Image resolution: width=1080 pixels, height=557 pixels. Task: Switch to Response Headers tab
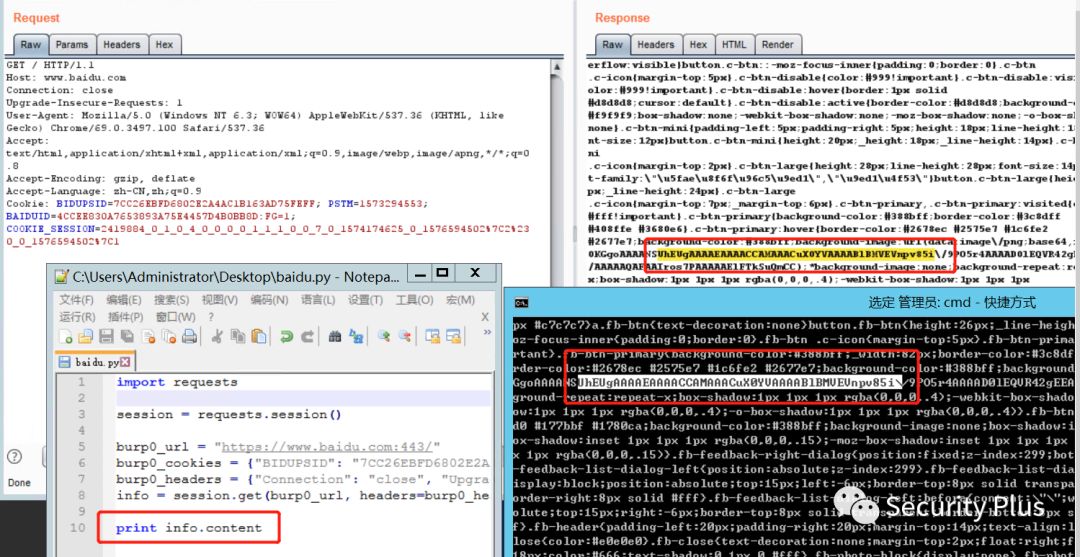click(x=656, y=45)
